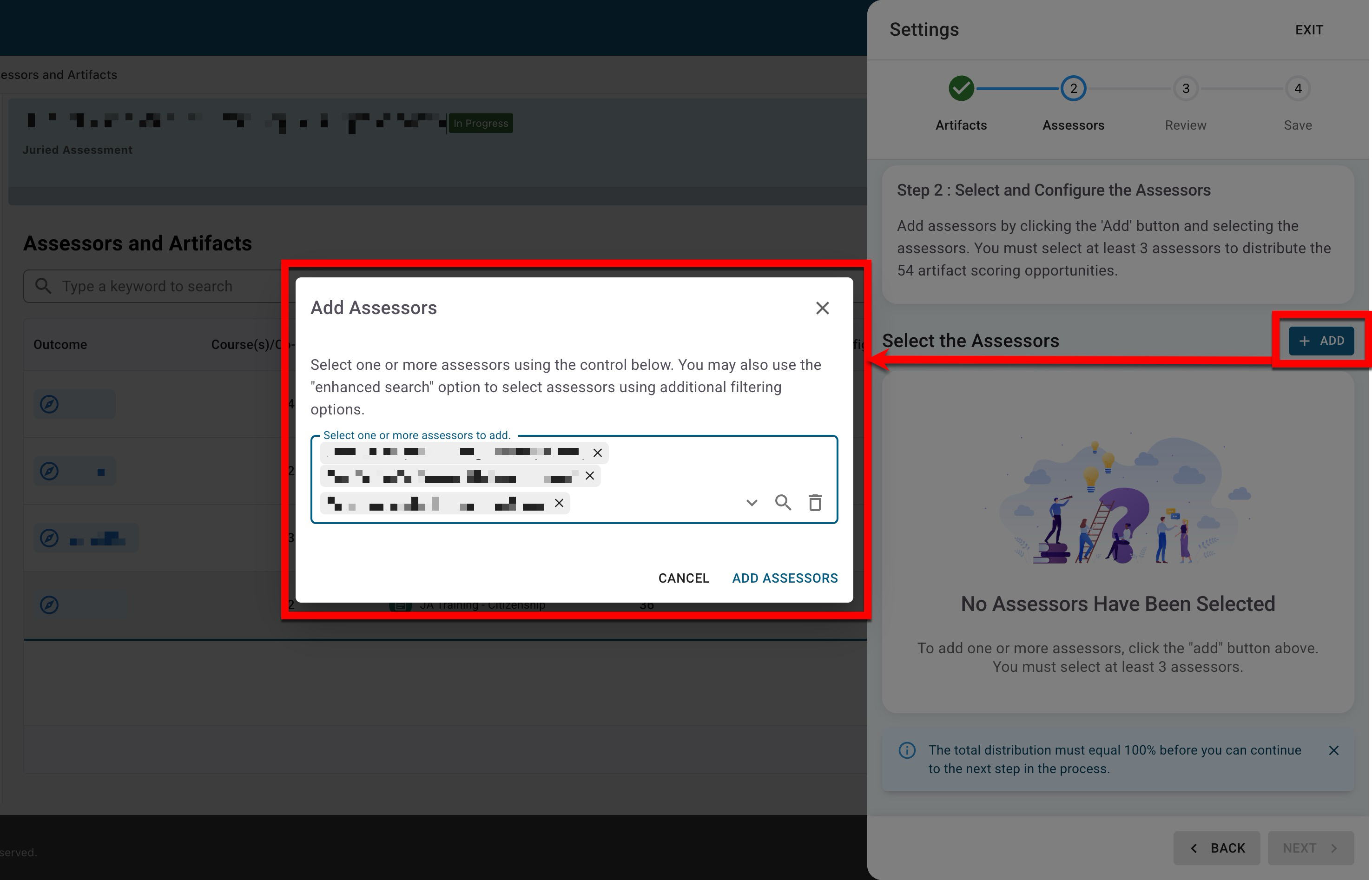1372x880 pixels.
Task: Go to the completed Artifacts step
Action: [961, 89]
